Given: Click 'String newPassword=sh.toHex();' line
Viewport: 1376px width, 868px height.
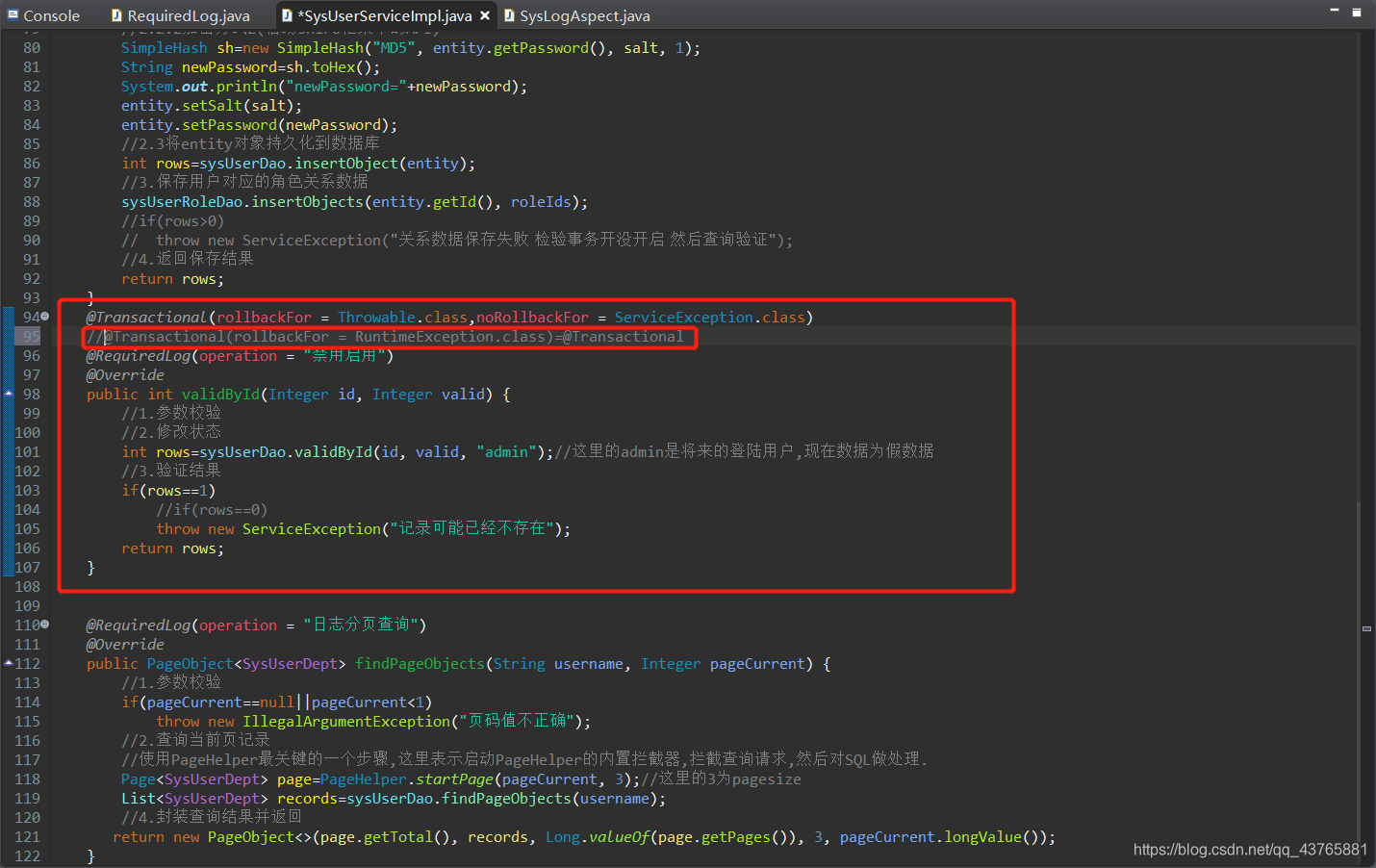Looking at the screenshot, I should pos(250,66).
